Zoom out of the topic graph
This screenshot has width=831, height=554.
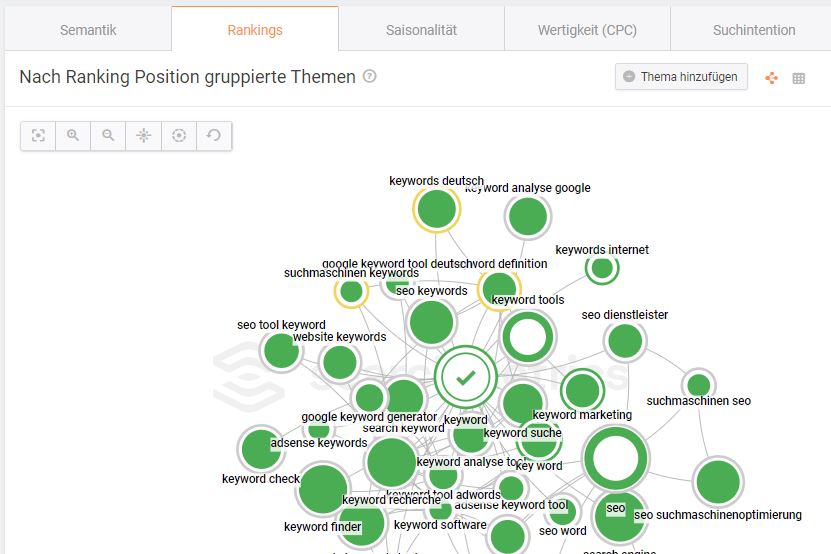108,136
